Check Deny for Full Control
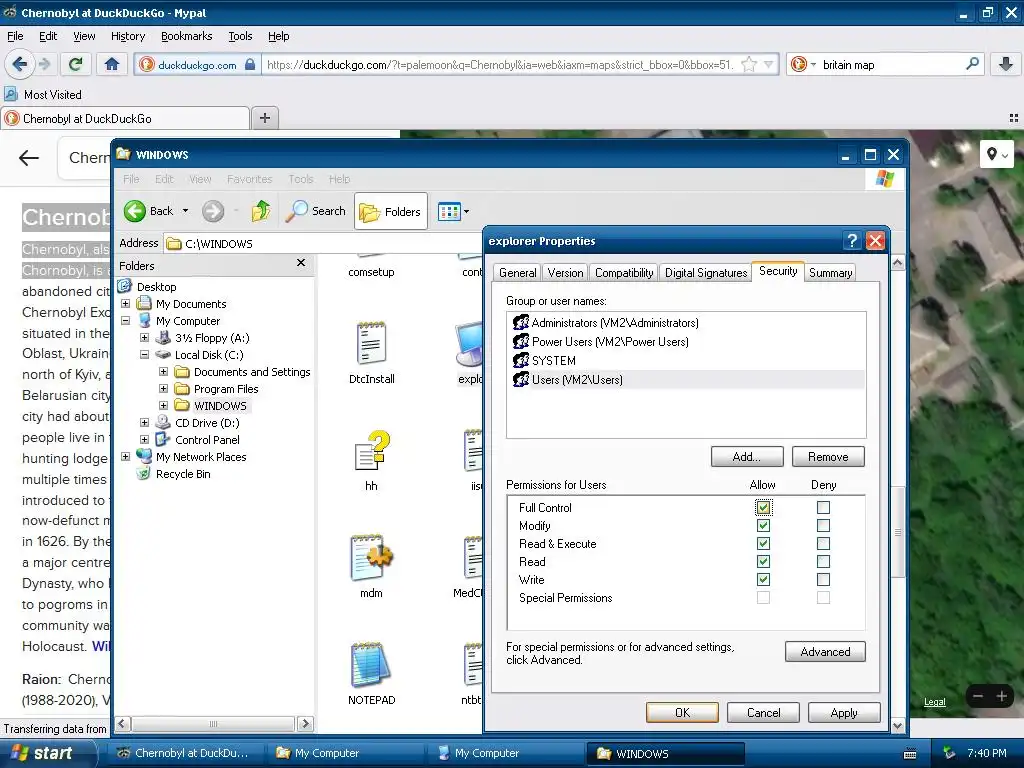The width and height of the screenshot is (1024, 768). (824, 507)
